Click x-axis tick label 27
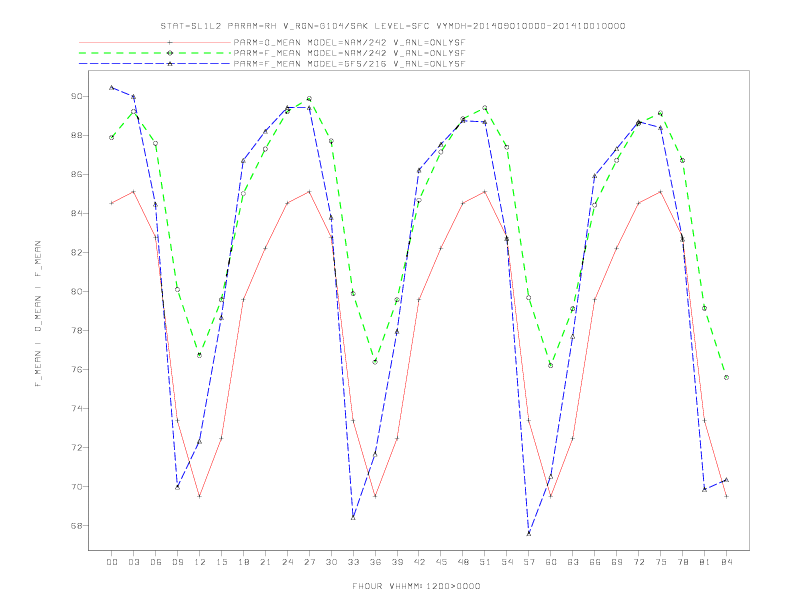Screen dimensions: 792x612 tap(309, 562)
